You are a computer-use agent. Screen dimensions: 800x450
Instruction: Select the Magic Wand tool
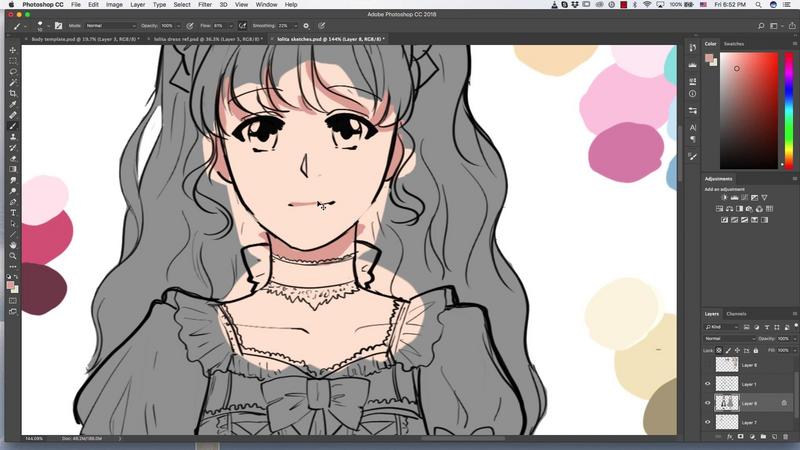13,82
